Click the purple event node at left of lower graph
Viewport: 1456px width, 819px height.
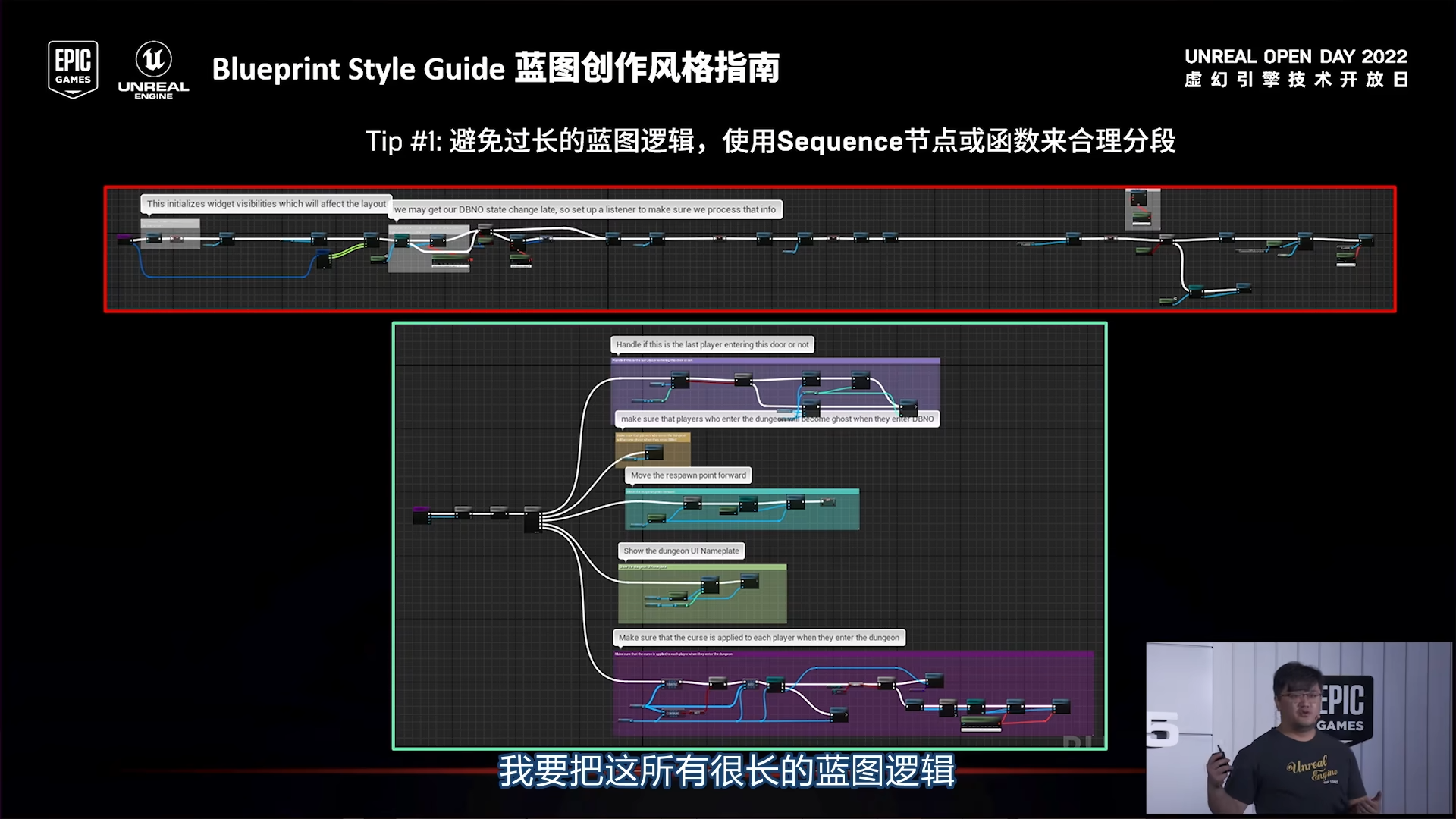[421, 516]
